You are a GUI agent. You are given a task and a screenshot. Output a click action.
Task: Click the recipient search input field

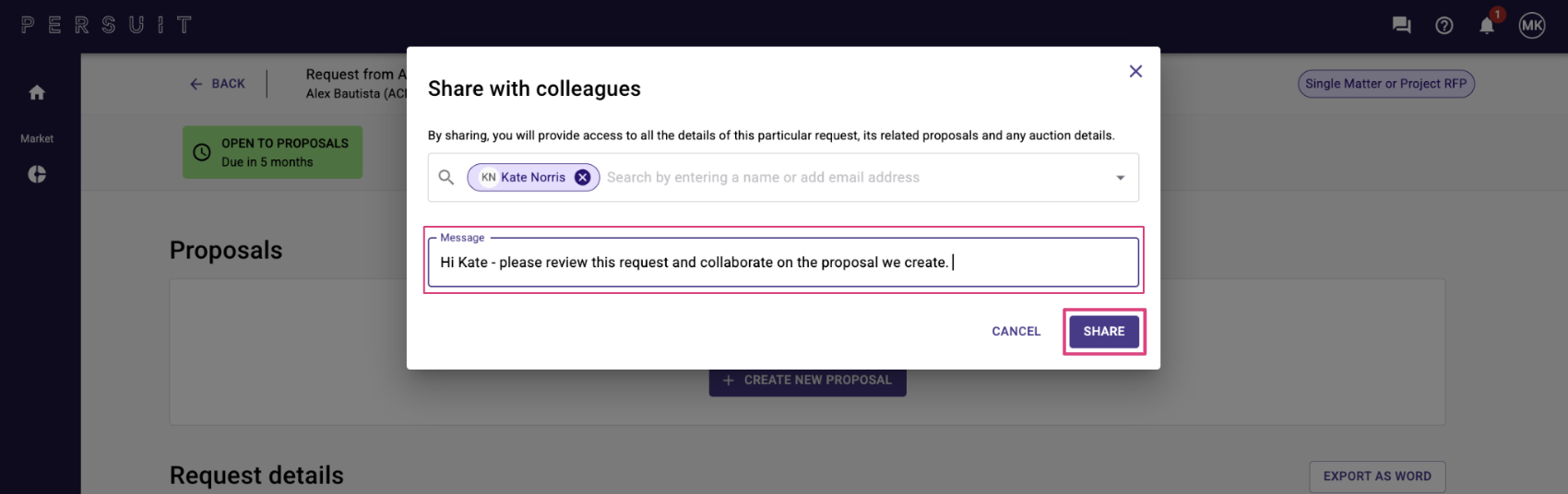click(854, 178)
